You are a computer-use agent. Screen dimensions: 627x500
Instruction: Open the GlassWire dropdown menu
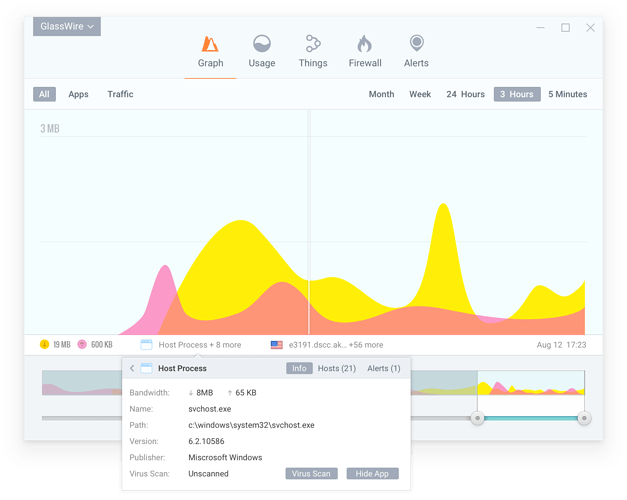(x=66, y=26)
